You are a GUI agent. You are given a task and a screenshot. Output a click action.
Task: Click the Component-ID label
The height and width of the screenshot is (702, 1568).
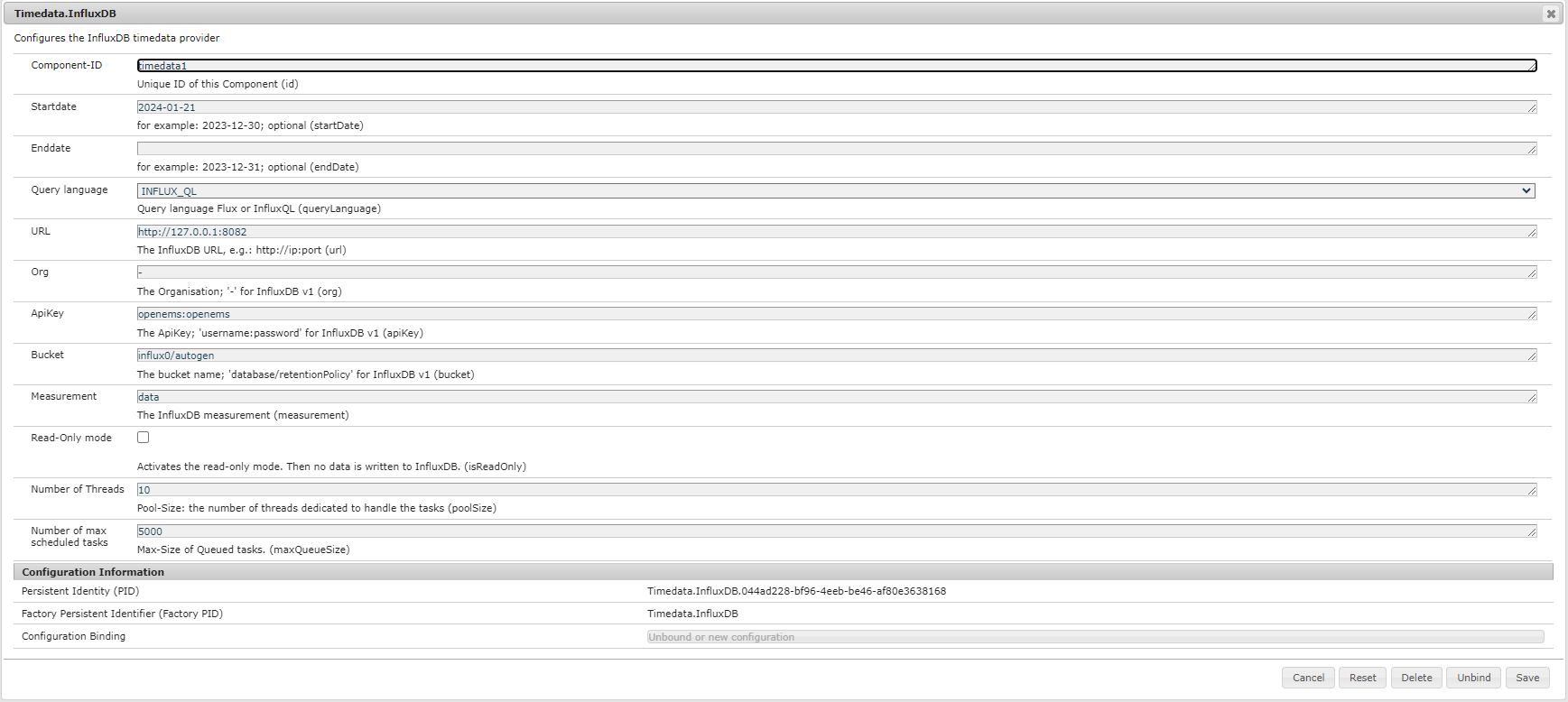pyautogui.click(x=67, y=65)
